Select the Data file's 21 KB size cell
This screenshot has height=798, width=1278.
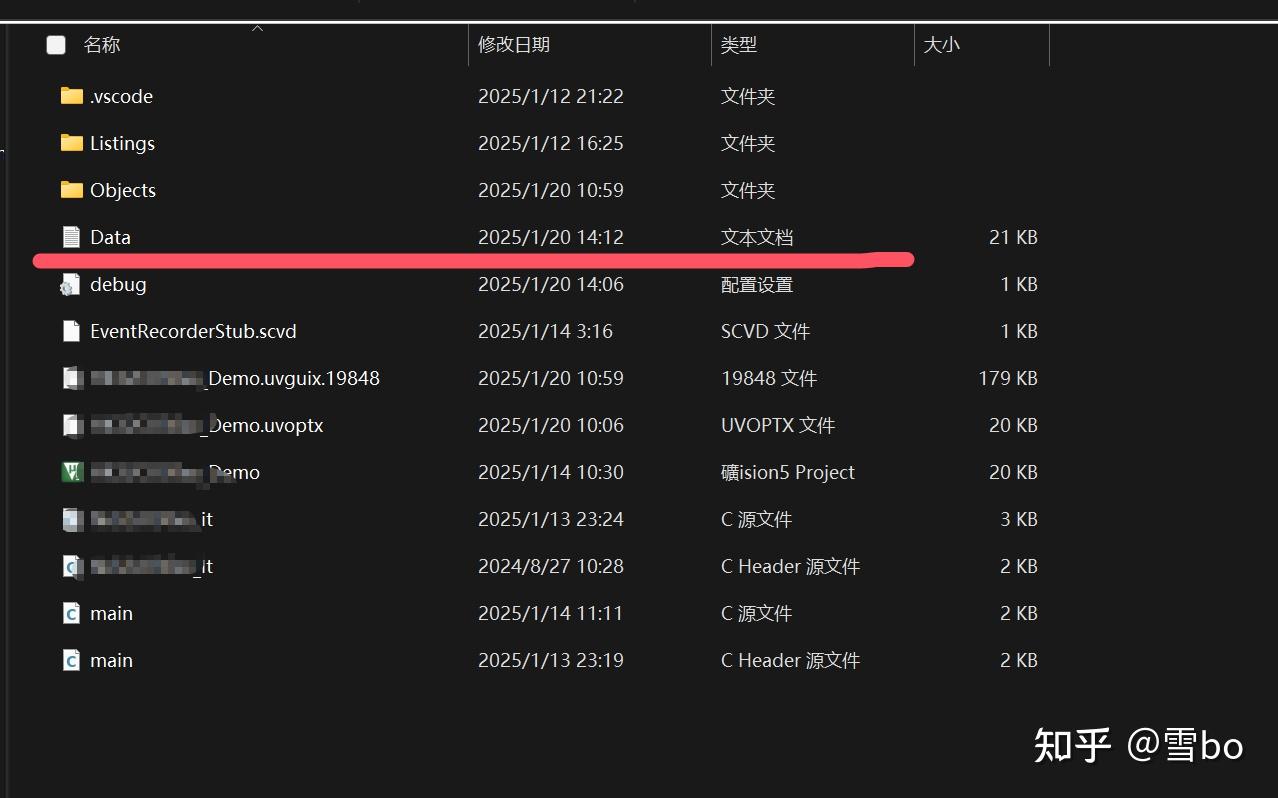(x=1013, y=237)
